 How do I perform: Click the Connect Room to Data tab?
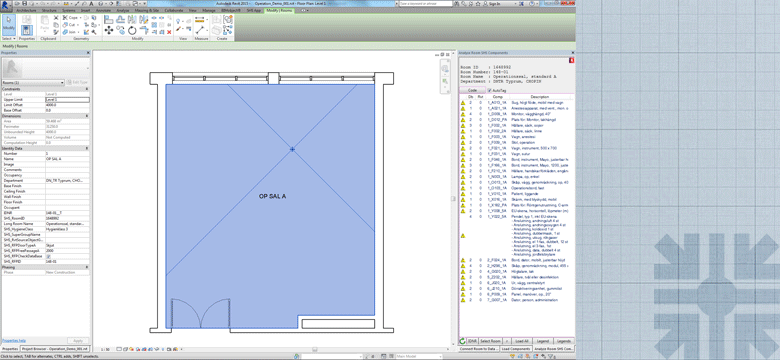coord(479,349)
